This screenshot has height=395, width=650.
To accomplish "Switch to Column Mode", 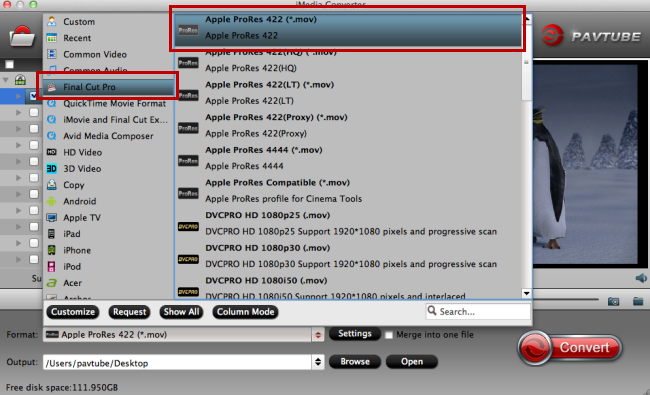I will coord(245,312).
